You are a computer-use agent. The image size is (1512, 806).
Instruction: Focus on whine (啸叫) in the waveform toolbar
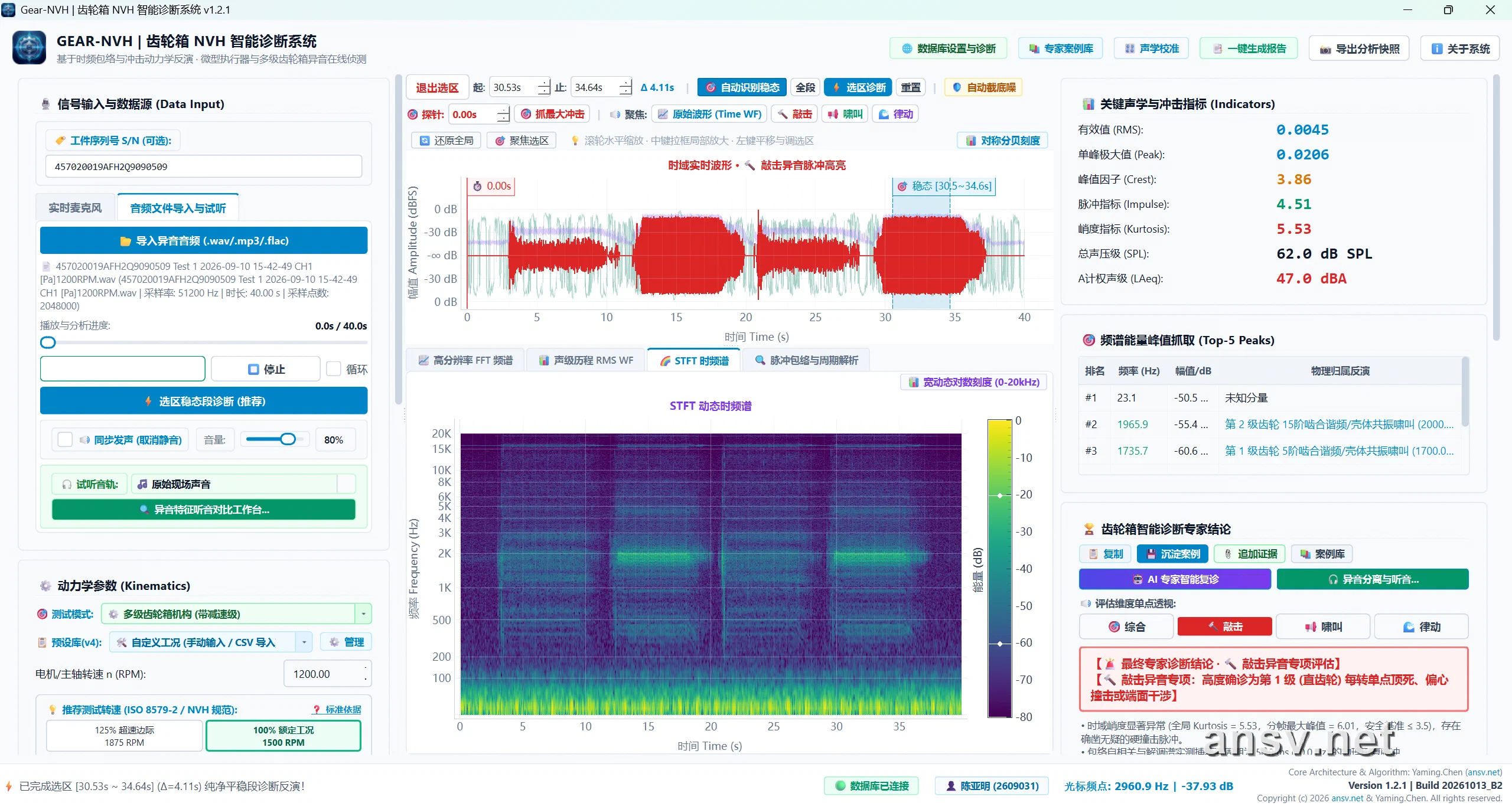pyautogui.click(x=845, y=114)
